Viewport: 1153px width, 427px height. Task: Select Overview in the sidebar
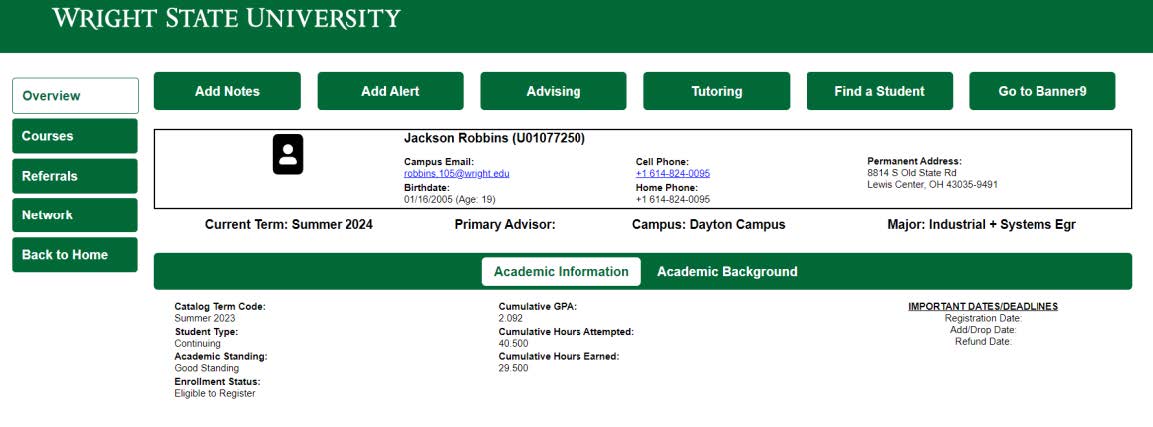tap(75, 96)
